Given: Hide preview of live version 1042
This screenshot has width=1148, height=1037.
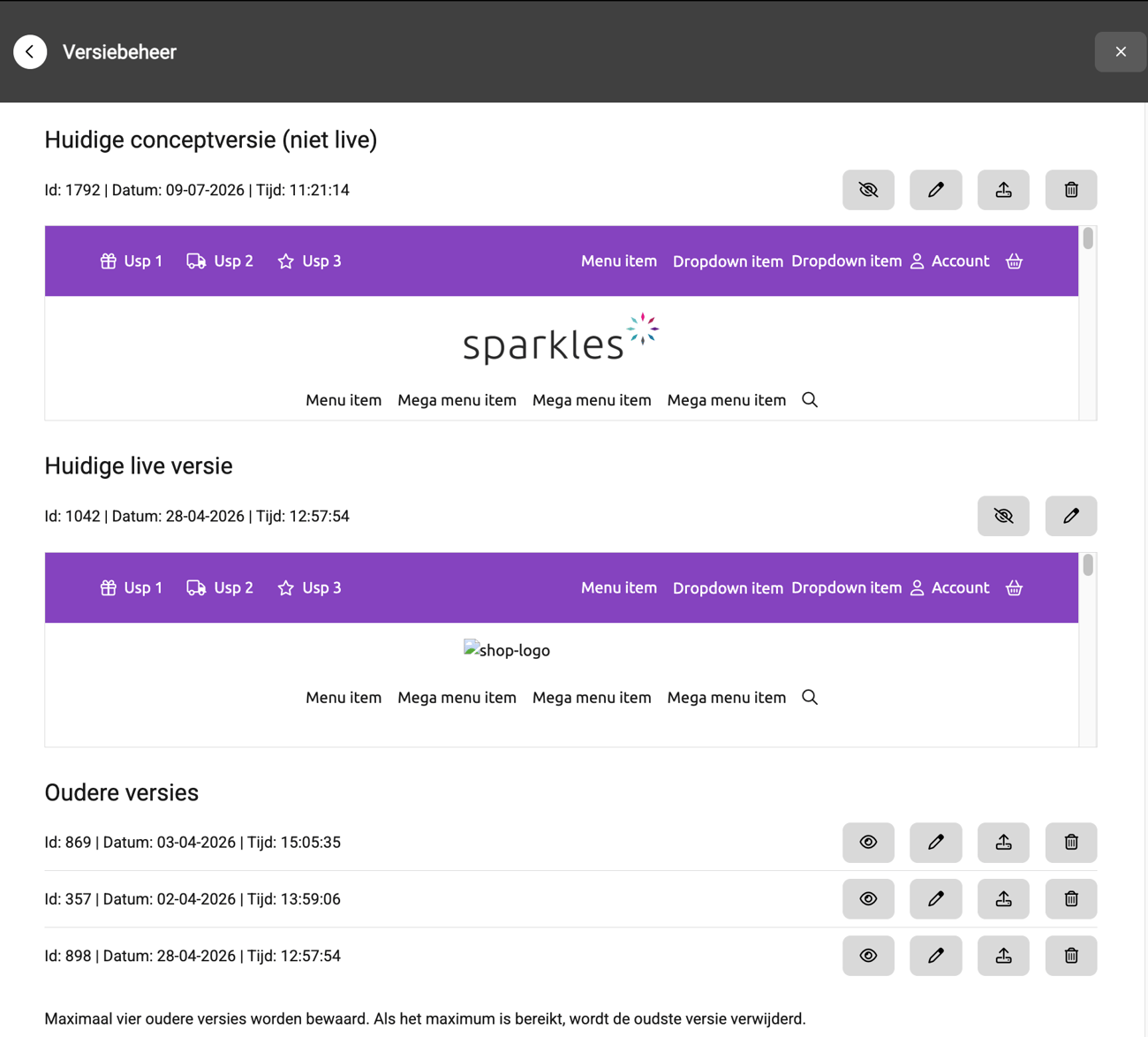Looking at the screenshot, I should (x=1003, y=516).
